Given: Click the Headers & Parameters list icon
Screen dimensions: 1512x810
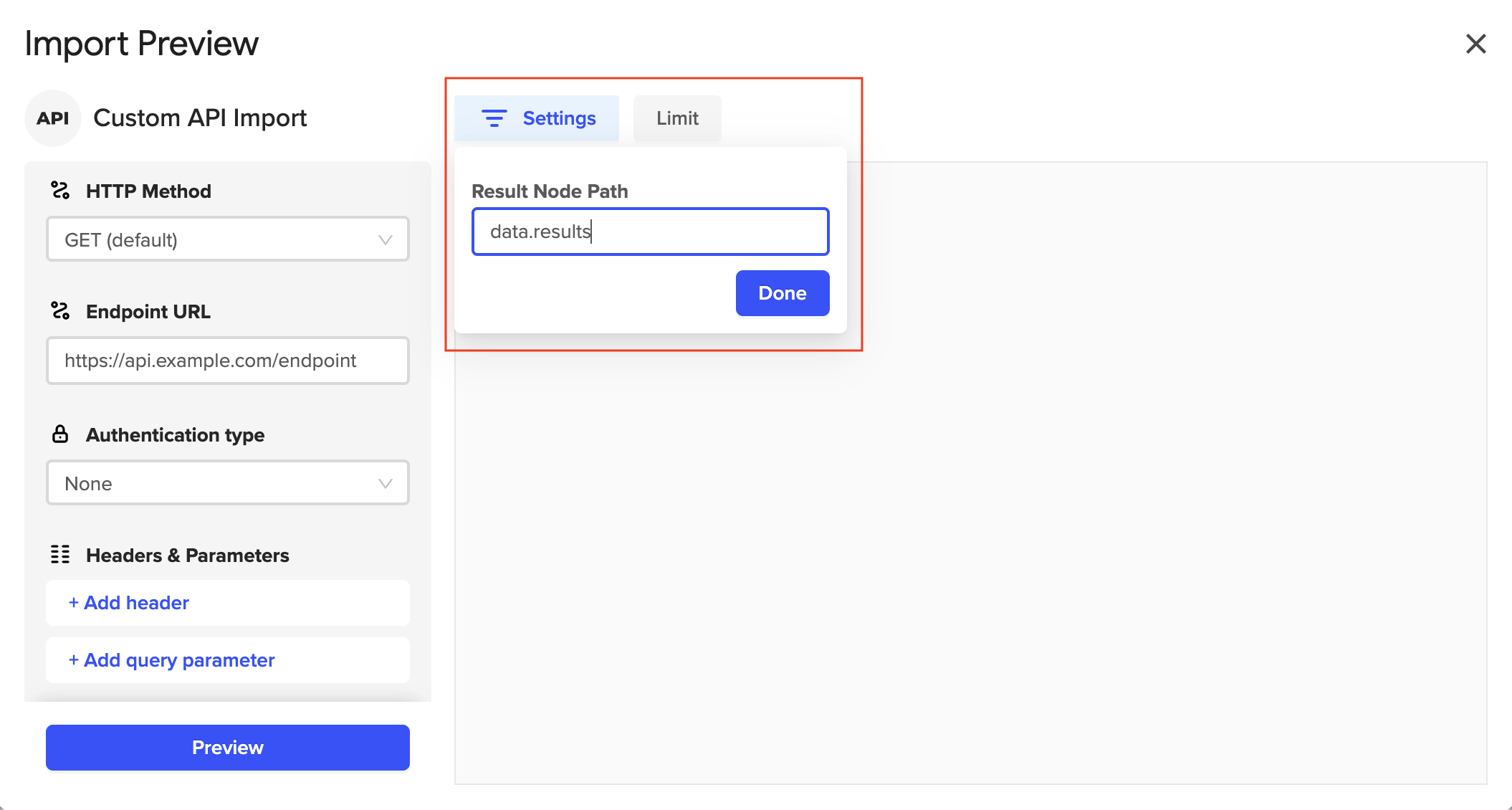Looking at the screenshot, I should (x=60, y=555).
